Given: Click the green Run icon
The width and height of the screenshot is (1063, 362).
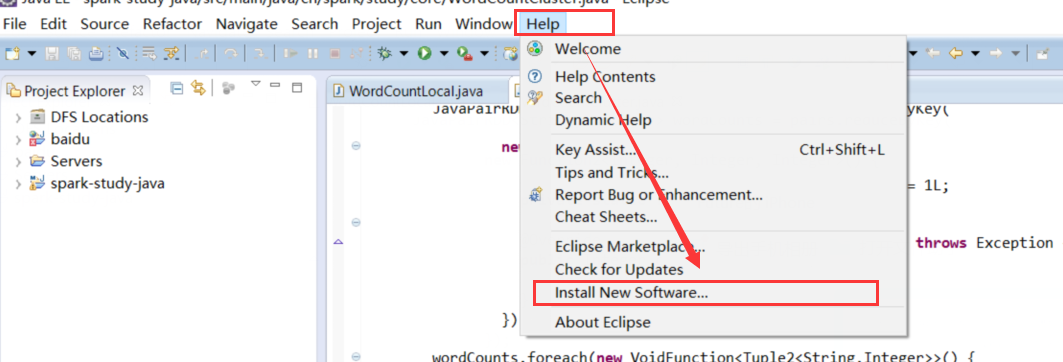Looking at the screenshot, I should pyautogui.click(x=424, y=54).
